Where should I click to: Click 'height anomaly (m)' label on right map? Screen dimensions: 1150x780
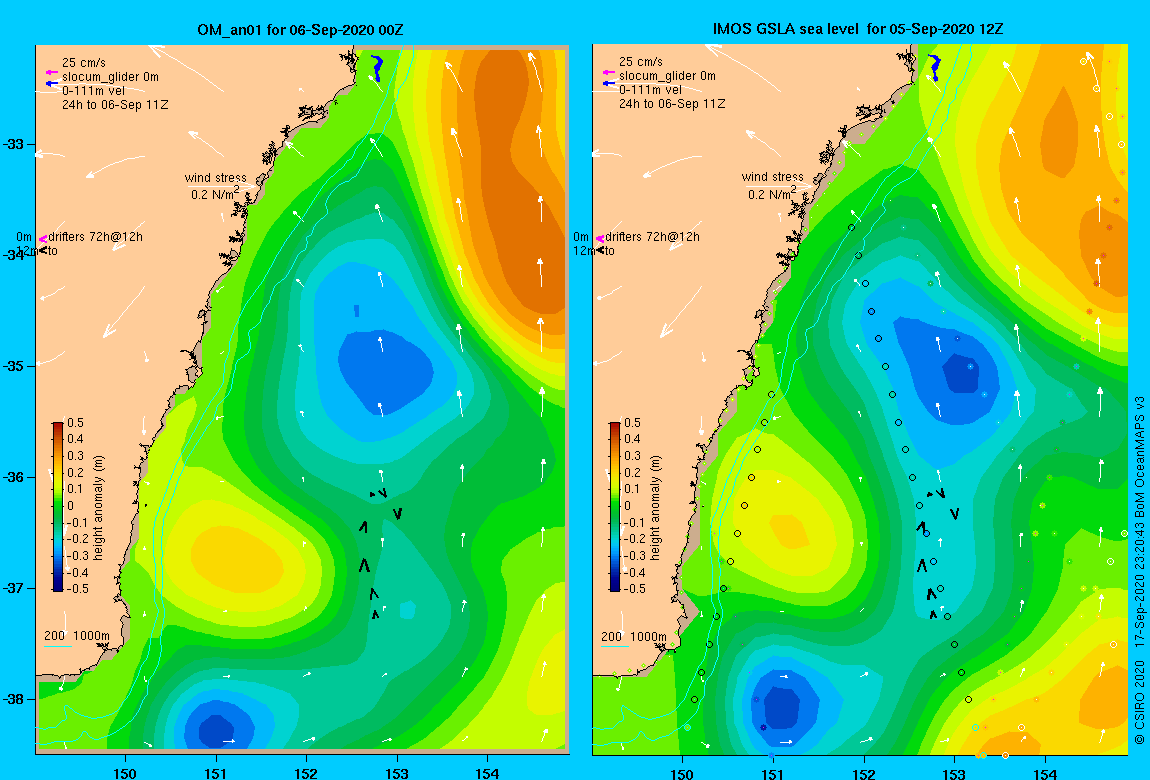click(x=656, y=508)
